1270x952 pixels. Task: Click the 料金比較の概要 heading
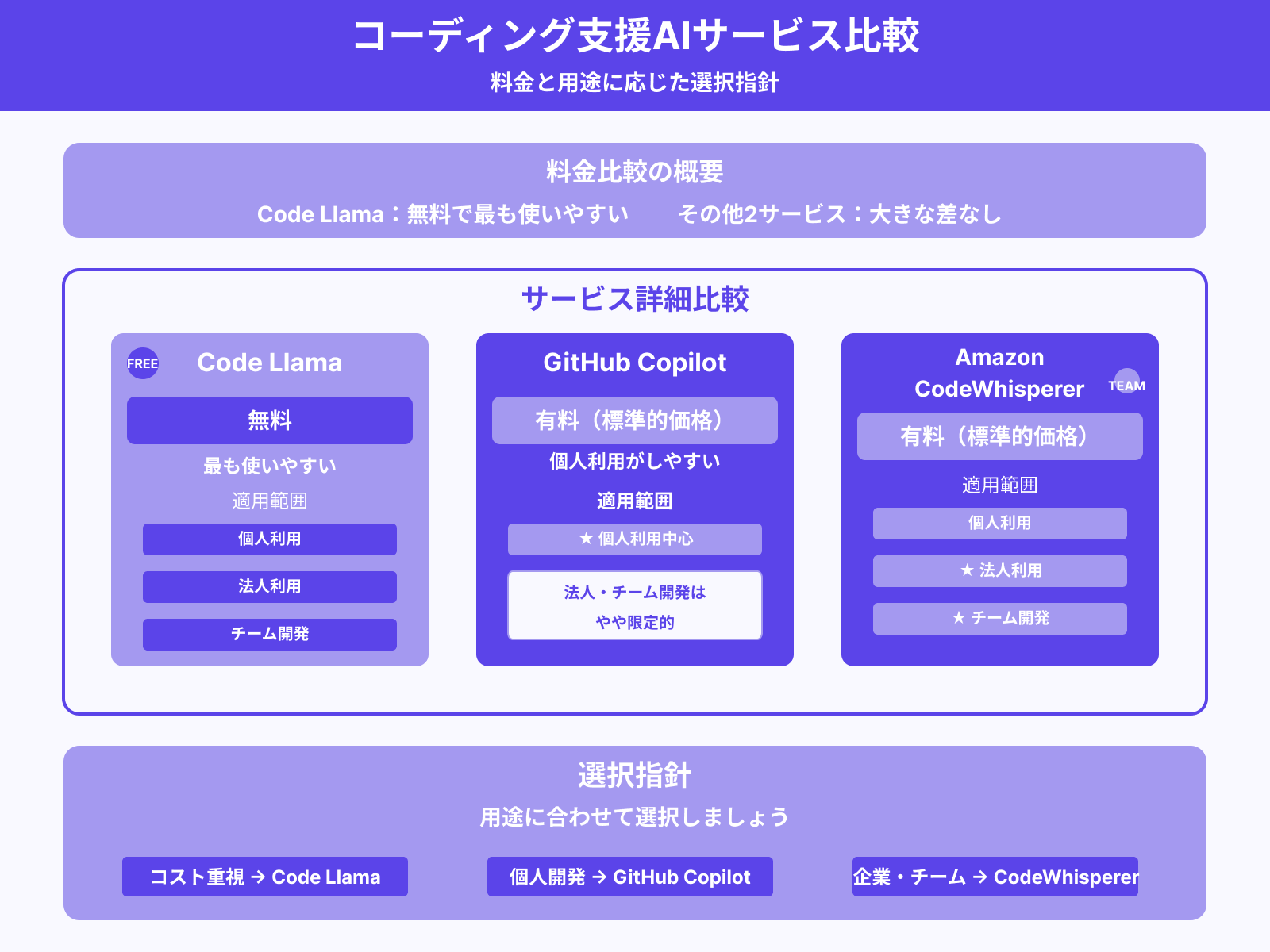pos(635,171)
